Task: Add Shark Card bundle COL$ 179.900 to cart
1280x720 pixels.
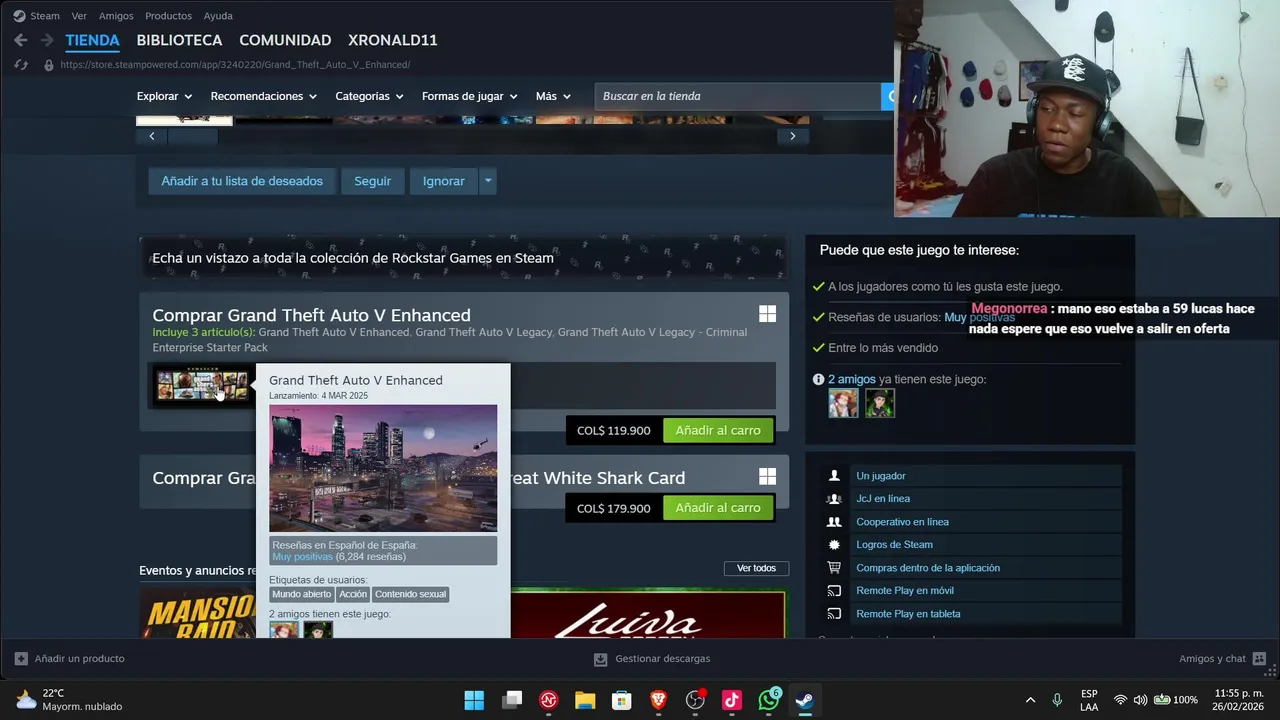Action: click(x=718, y=508)
